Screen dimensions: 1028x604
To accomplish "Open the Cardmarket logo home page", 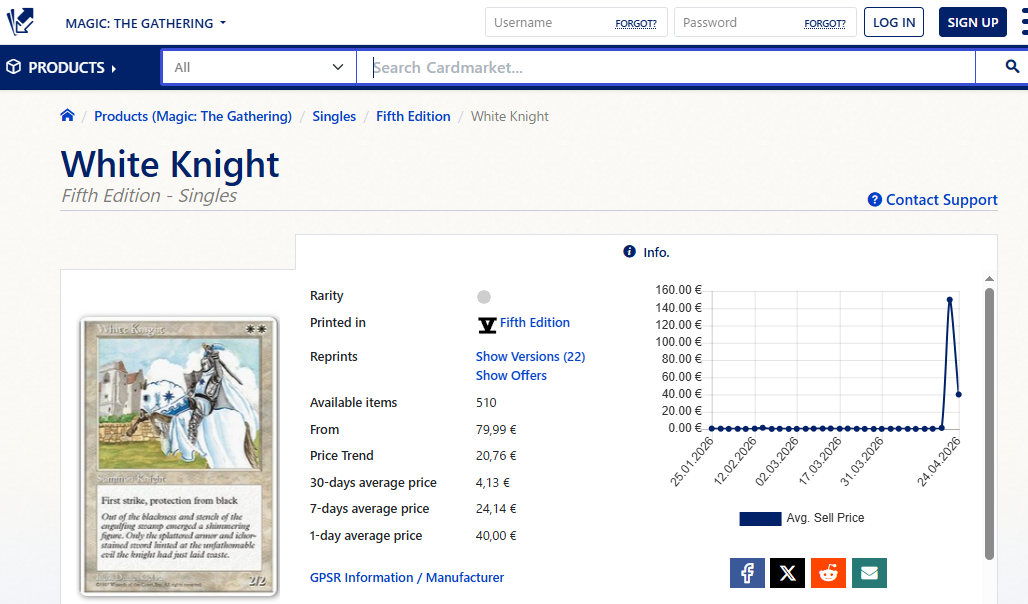I will [20, 22].
